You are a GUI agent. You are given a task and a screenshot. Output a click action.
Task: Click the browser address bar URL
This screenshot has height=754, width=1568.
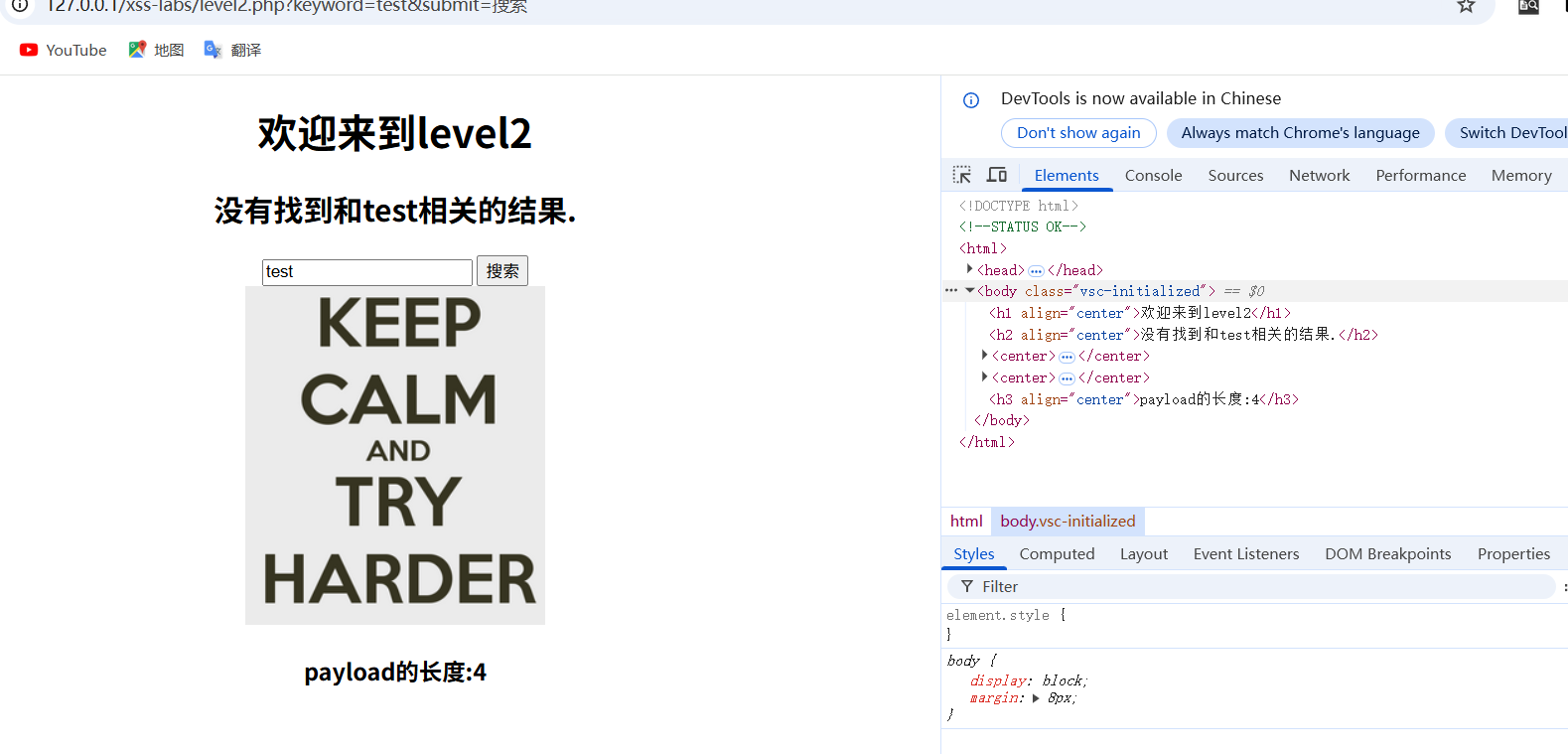288,6
